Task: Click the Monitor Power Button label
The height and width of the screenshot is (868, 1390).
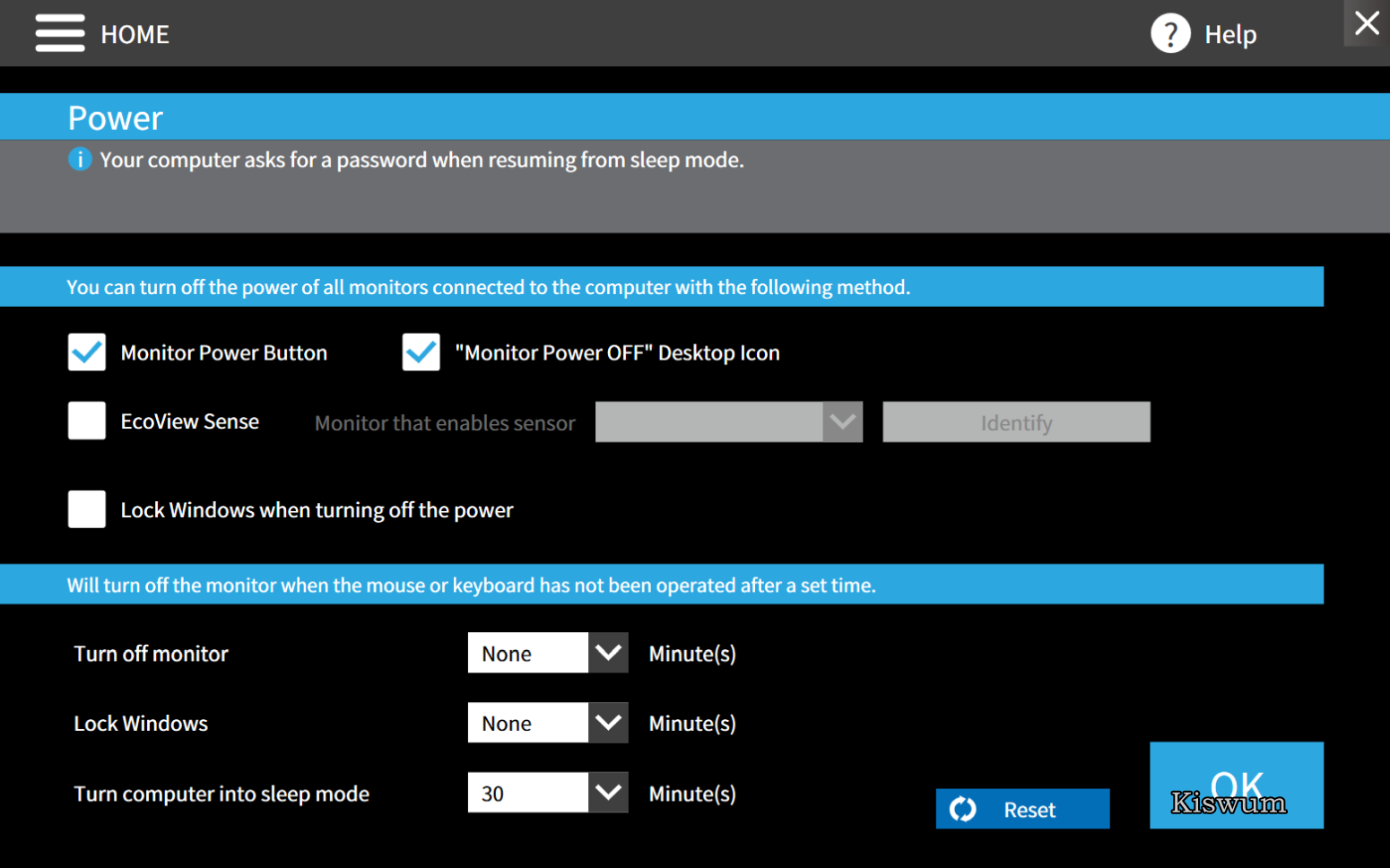Action: [x=224, y=352]
